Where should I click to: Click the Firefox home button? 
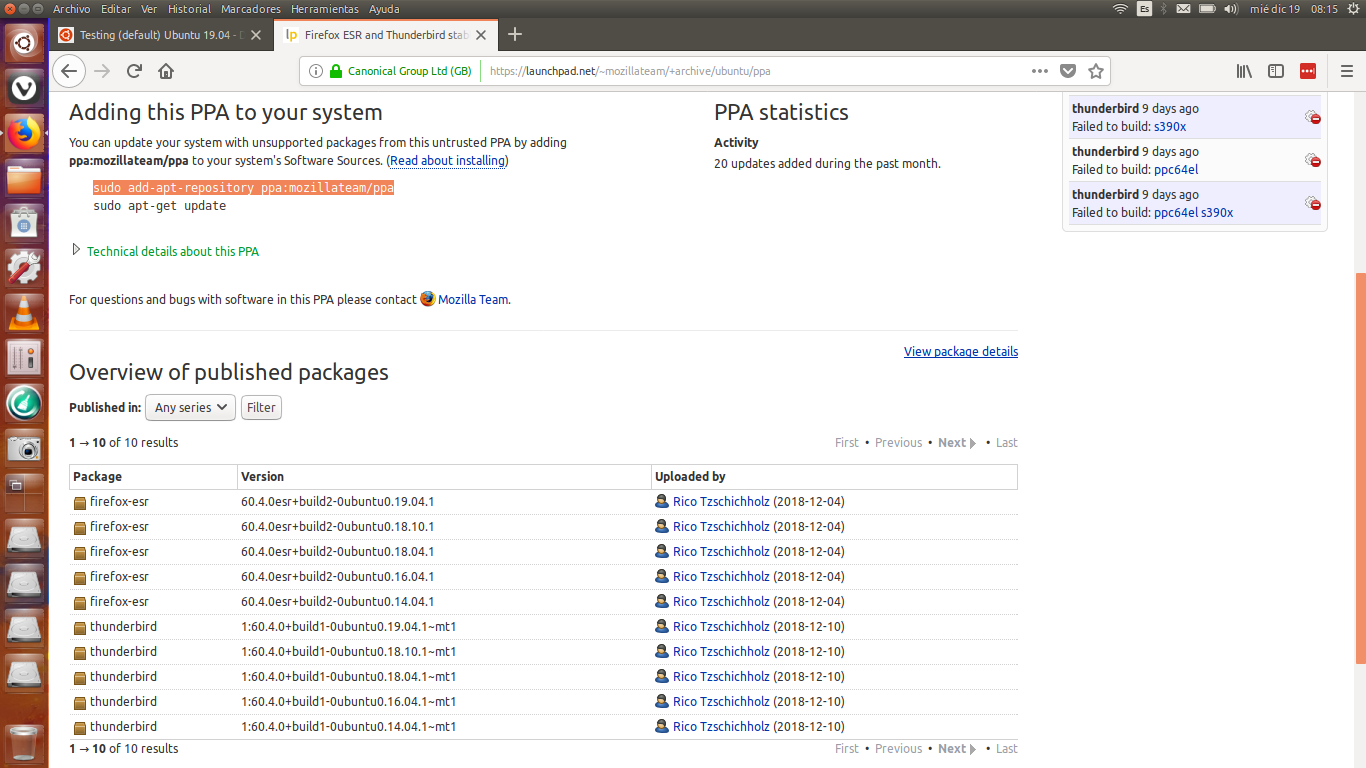tap(166, 71)
